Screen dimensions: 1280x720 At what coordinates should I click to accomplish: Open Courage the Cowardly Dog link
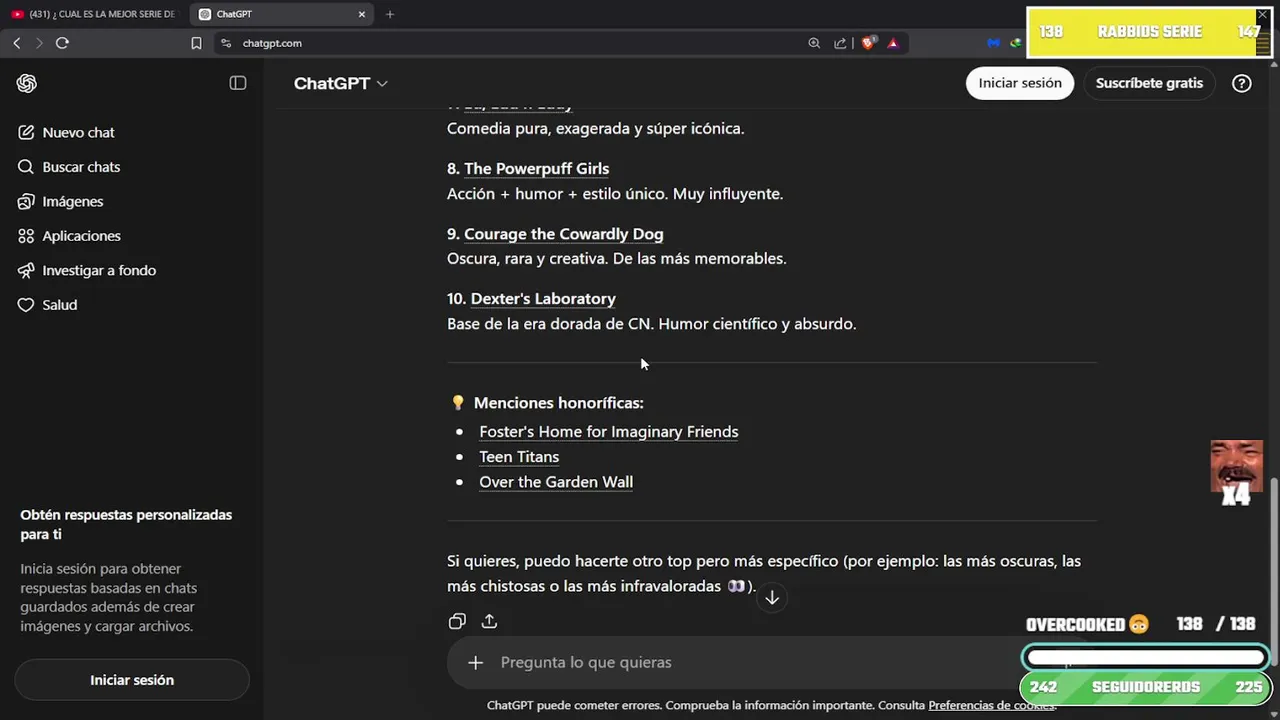click(x=563, y=234)
